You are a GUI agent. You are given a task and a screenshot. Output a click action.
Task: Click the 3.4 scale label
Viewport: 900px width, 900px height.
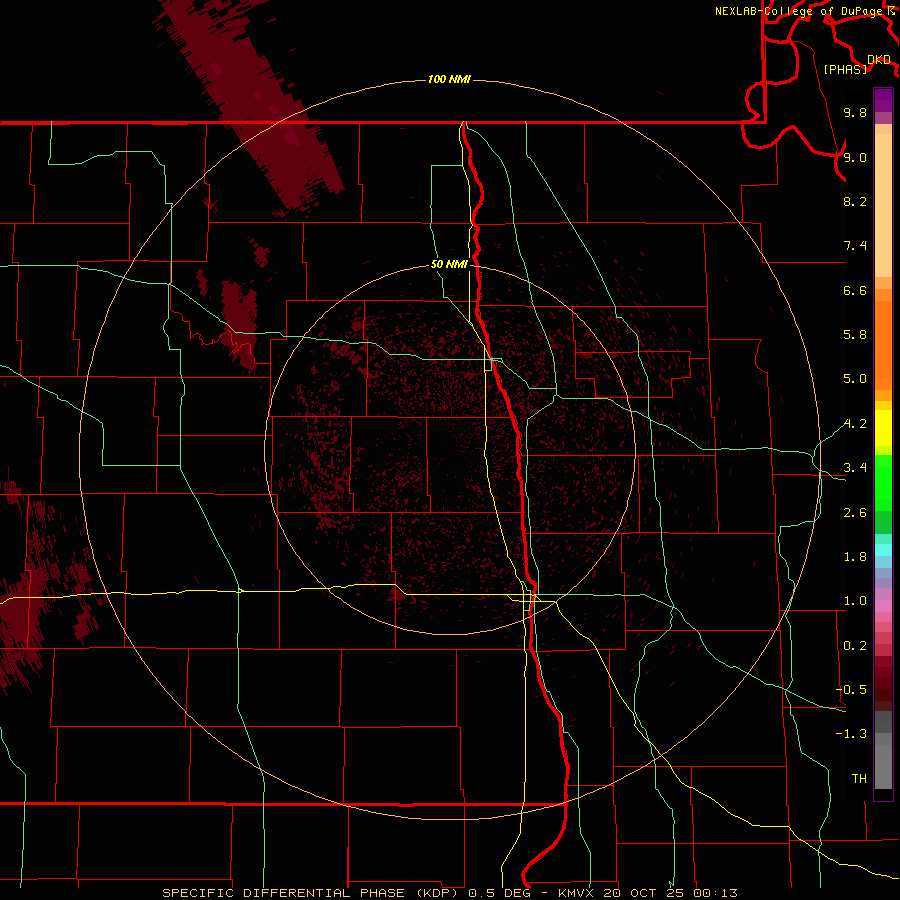pos(855,468)
